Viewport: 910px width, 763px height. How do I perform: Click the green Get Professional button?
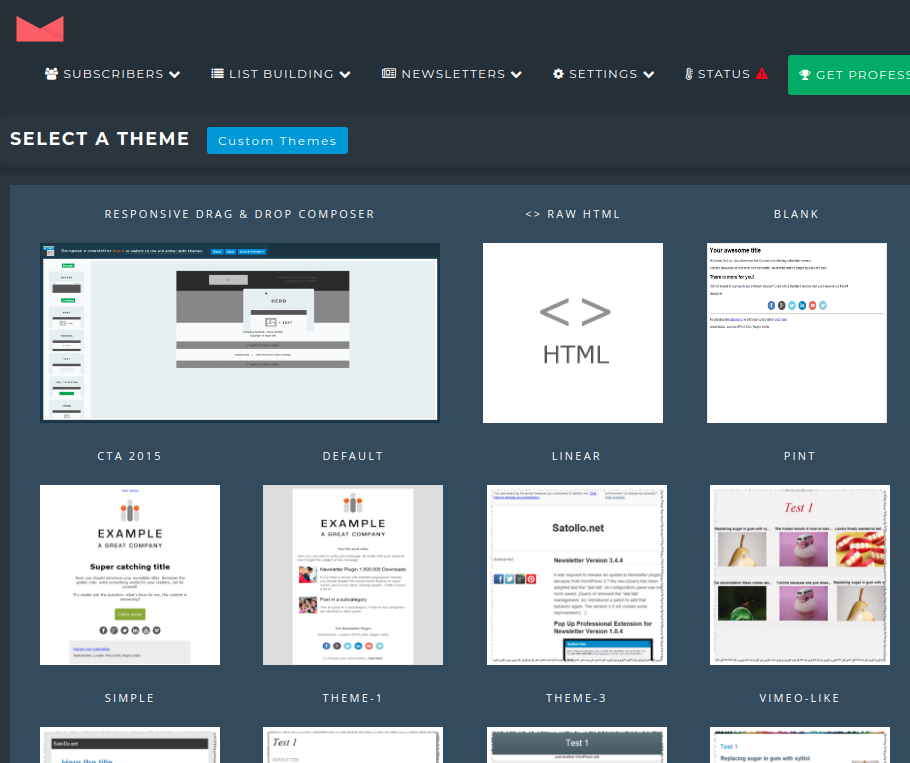click(848, 75)
